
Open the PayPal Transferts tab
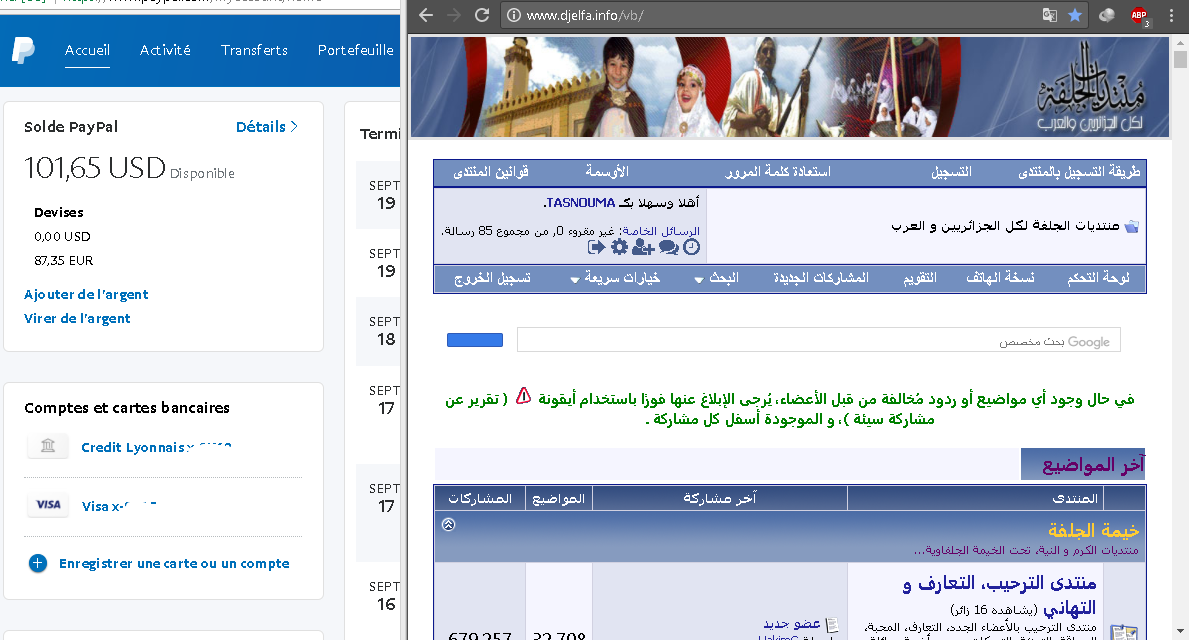[254, 50]
